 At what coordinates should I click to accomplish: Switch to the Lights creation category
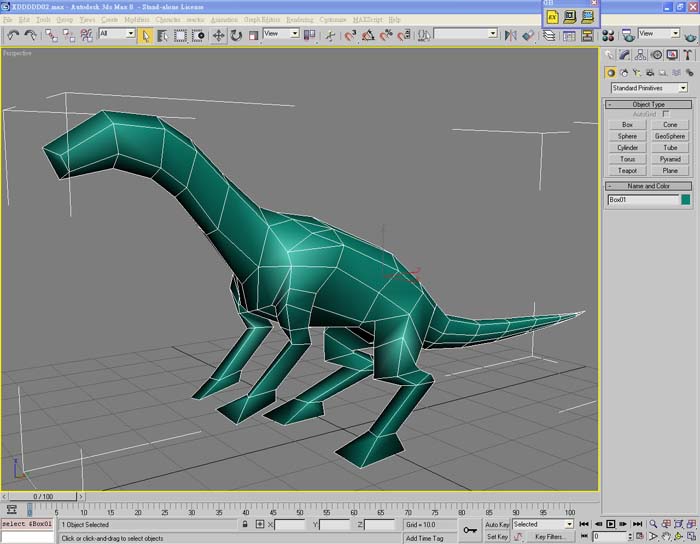coord(637,72)
